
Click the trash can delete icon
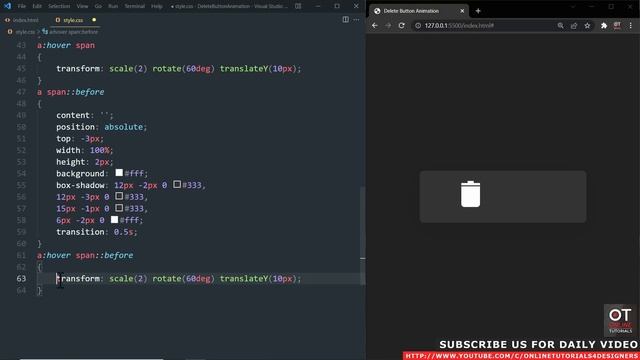click(x=470, y=194)
